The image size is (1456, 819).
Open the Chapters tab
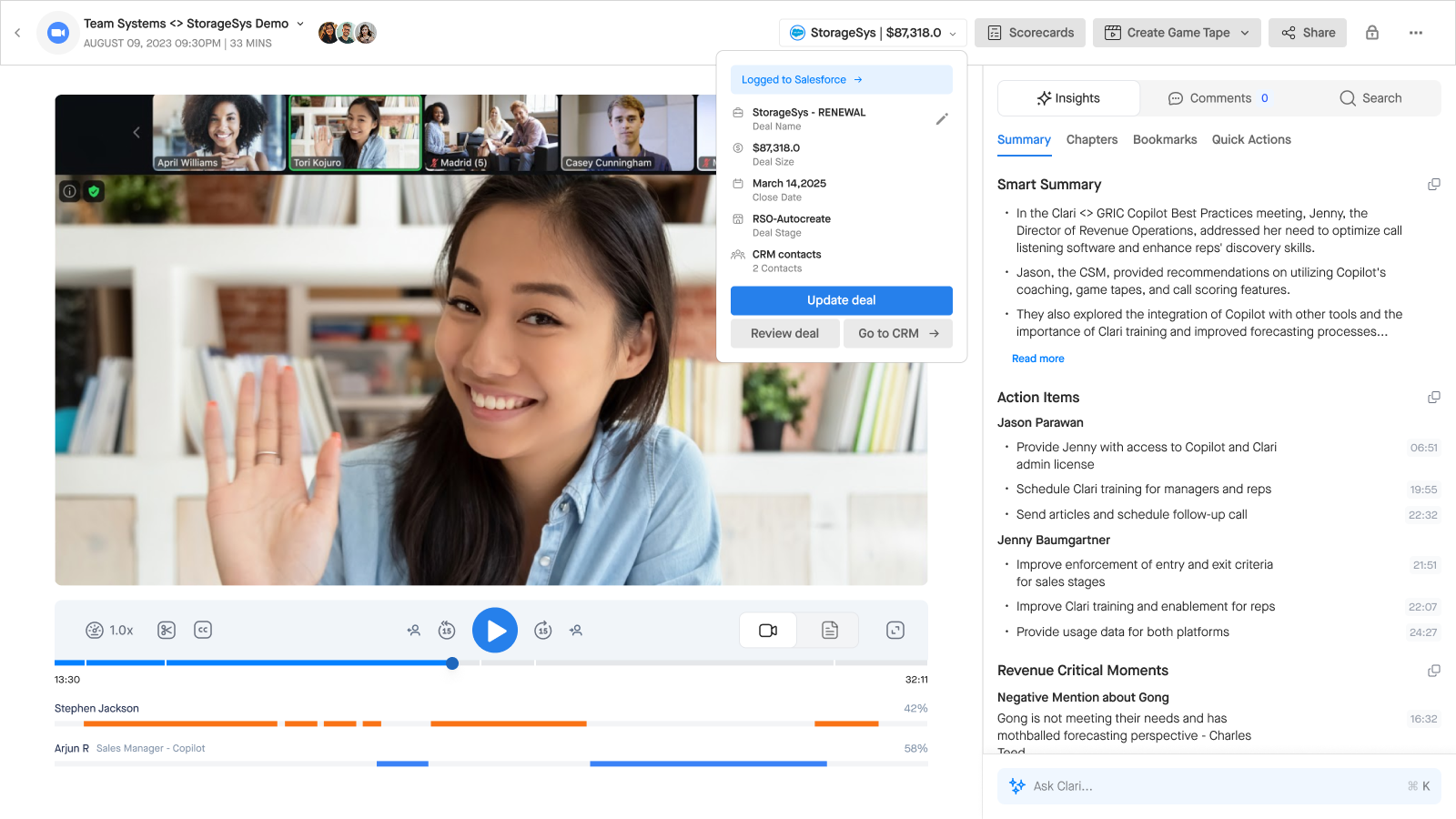click(x=1092, y=139)
